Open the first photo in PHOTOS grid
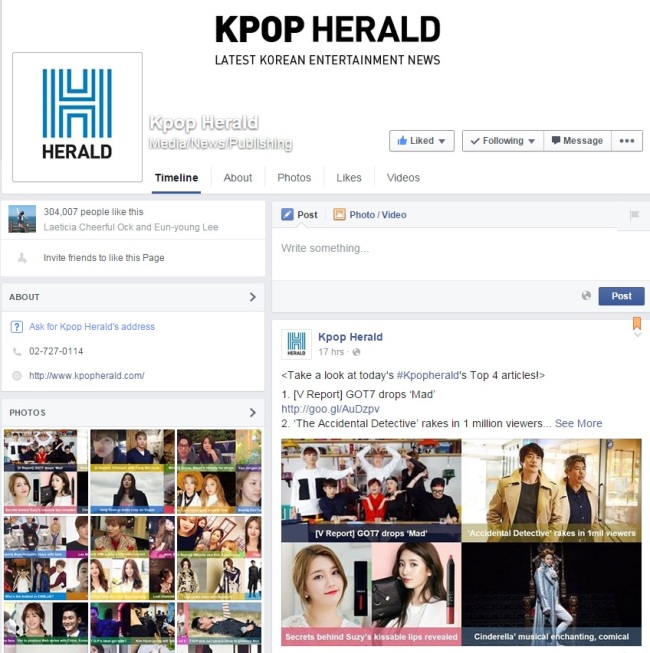The height and width of the screenshot is (653, 650). coord(46,471)
